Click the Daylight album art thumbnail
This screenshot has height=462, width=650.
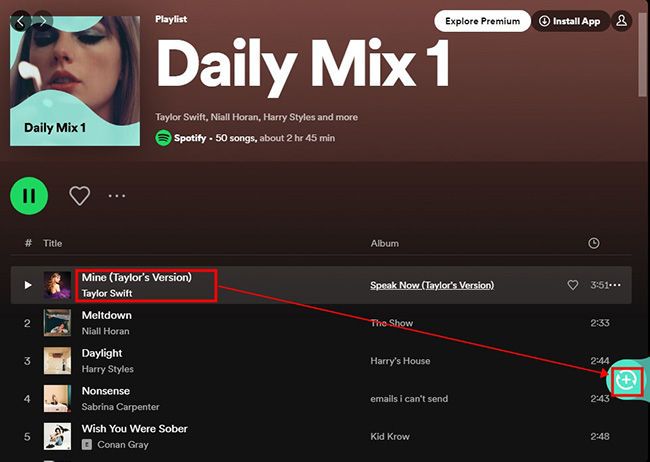[x=57, y=361]
